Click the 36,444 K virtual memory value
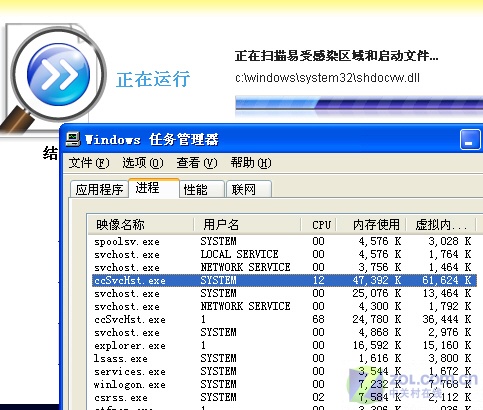 447,319
